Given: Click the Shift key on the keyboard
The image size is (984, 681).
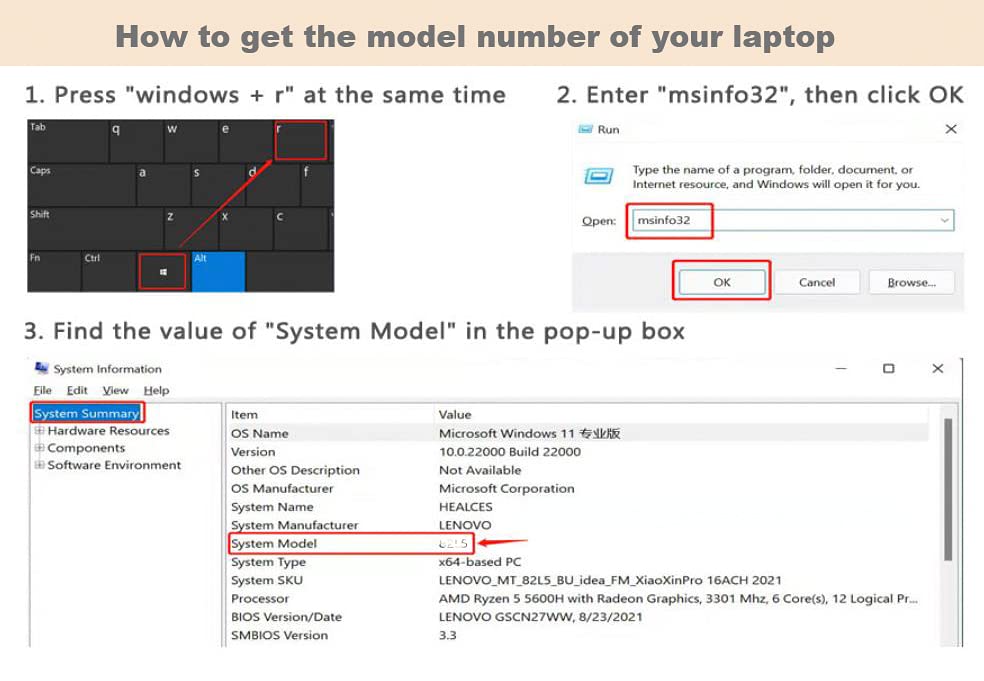Looking at the screenshot, I should (x=95, y=228).
